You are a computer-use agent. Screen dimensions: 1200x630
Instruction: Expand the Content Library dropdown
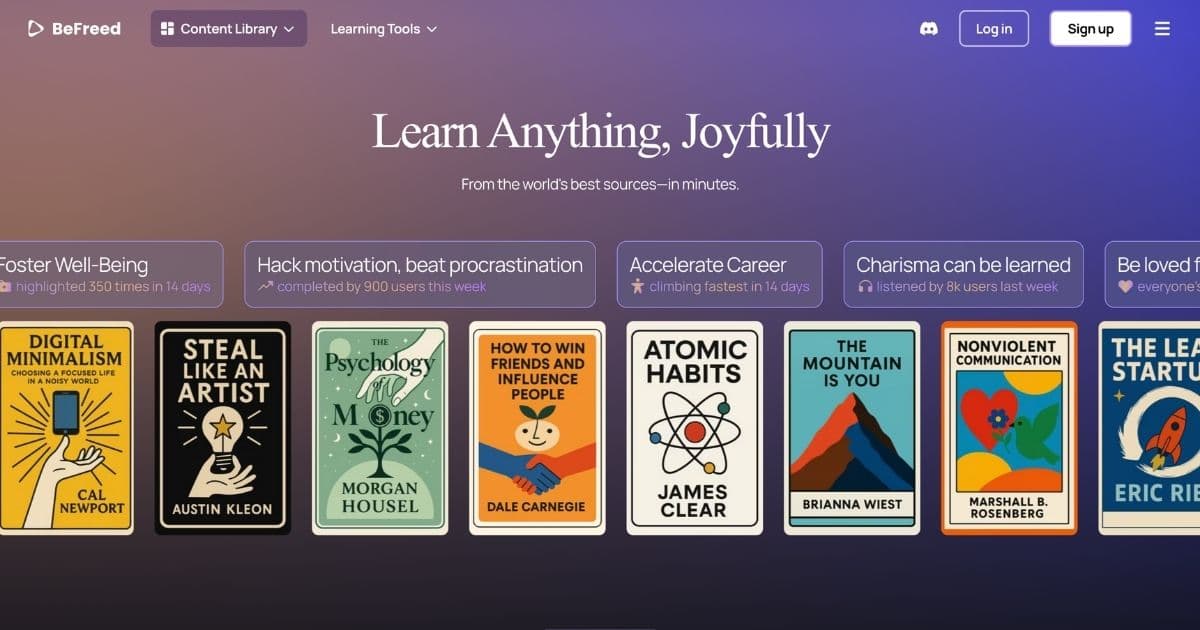pos(229,29)
